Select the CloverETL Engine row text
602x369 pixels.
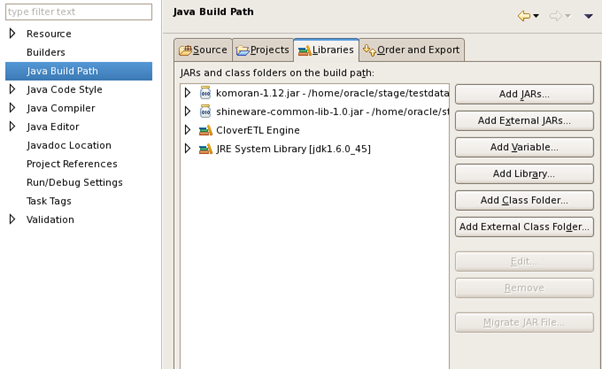coord(258,130)
